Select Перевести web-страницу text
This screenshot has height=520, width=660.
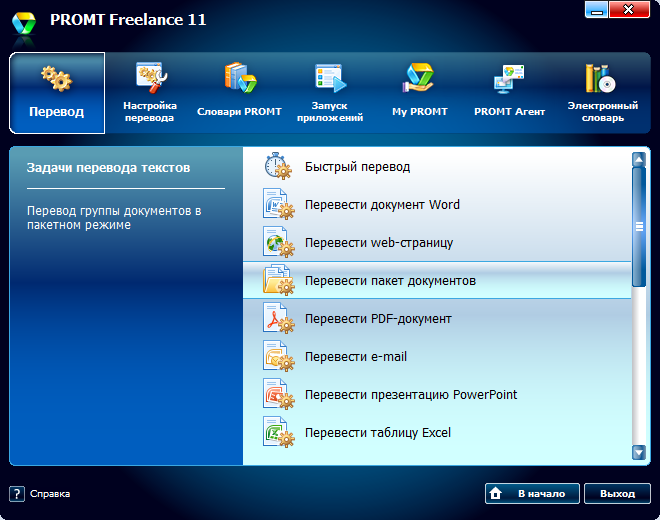(379, 243)
